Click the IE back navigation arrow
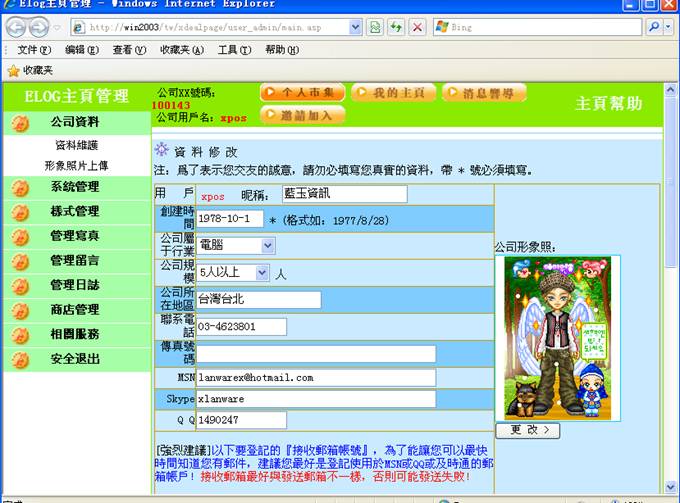Viewport: 680px width, 503px height. (18, 27)
